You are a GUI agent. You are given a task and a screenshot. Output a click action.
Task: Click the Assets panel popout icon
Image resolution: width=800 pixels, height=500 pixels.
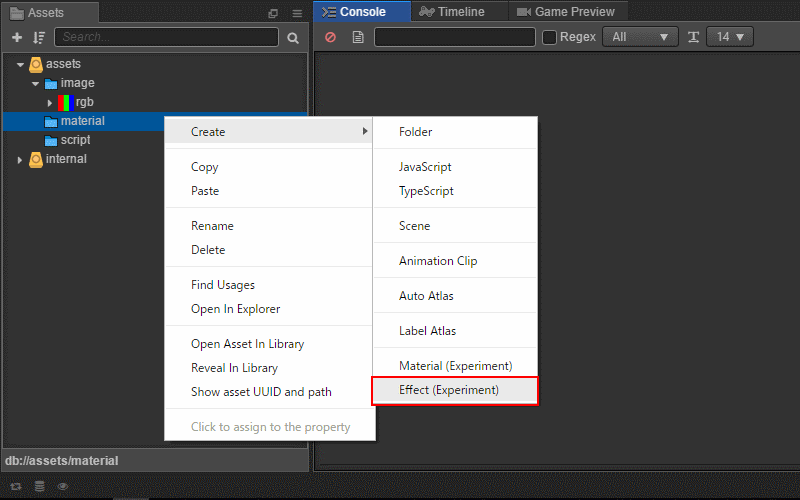click(x=273, y=13)
